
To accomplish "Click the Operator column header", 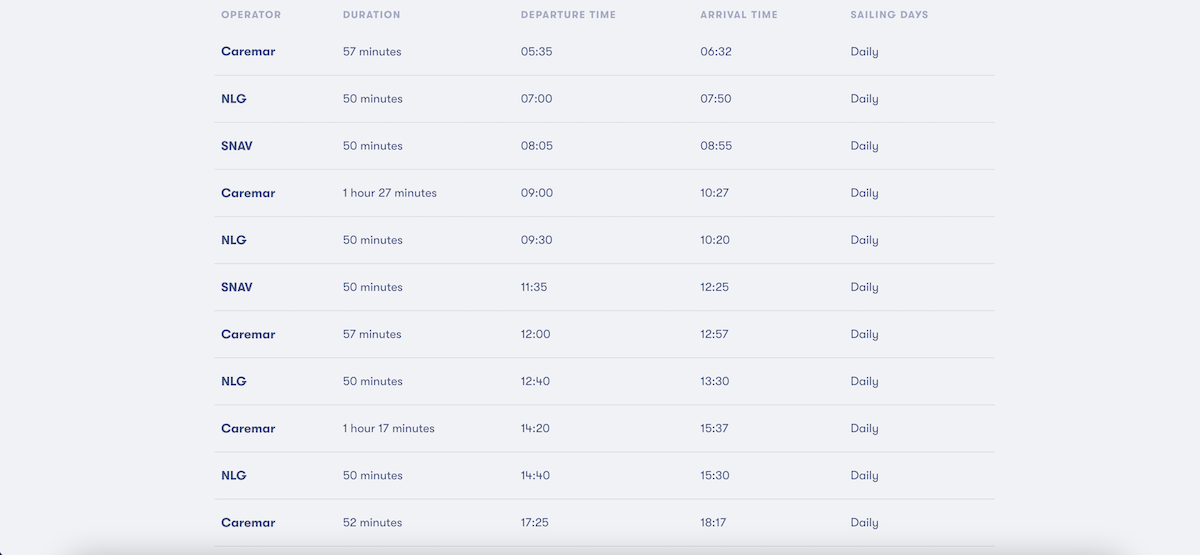I will point(251,15).
